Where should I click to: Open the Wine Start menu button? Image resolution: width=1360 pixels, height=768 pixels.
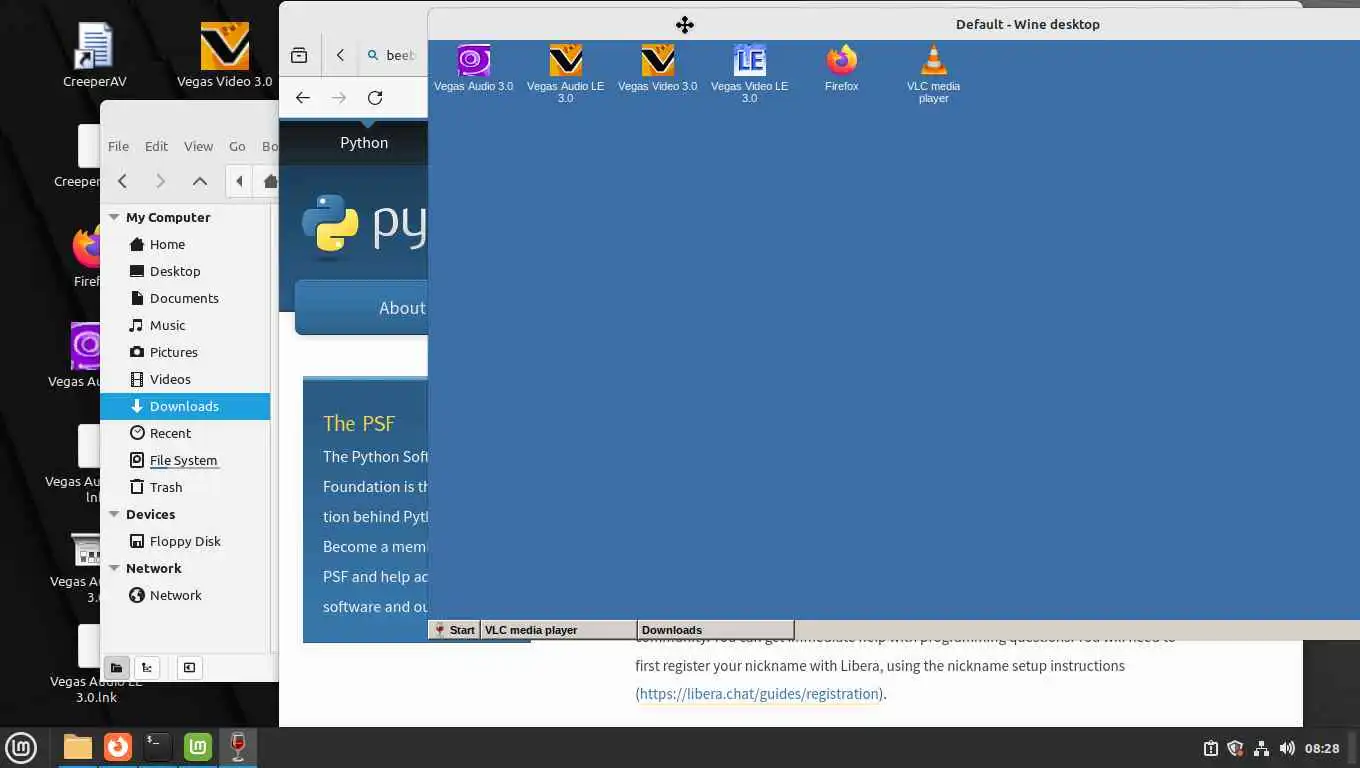(454, 630)
